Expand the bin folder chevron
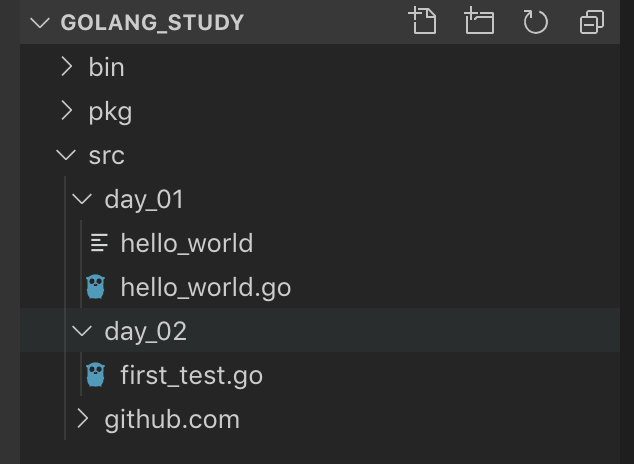This screenshot has height=464, width=634. pos(66,66)
